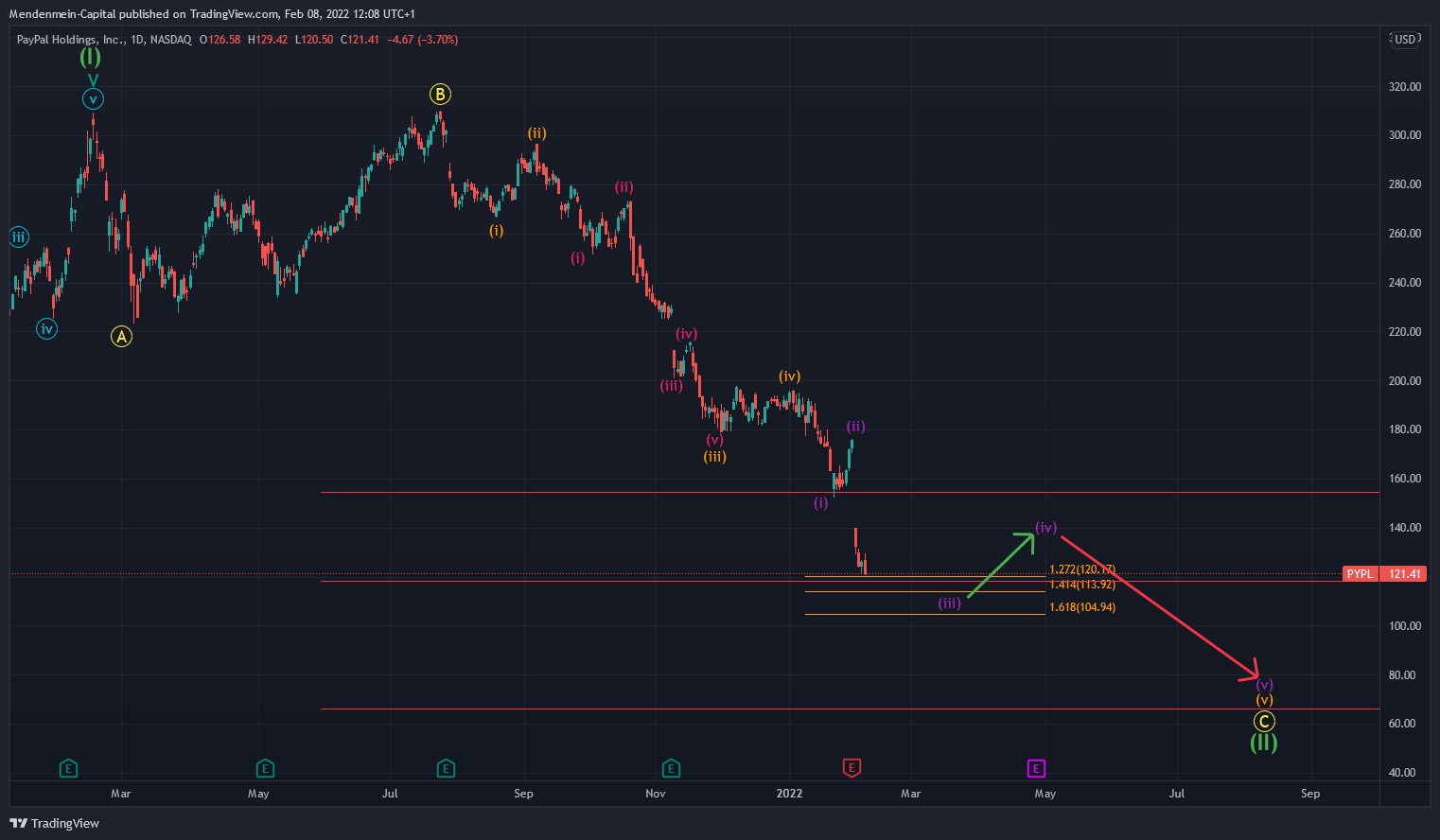Click the 121.41 current price label

coord(1405,574)
